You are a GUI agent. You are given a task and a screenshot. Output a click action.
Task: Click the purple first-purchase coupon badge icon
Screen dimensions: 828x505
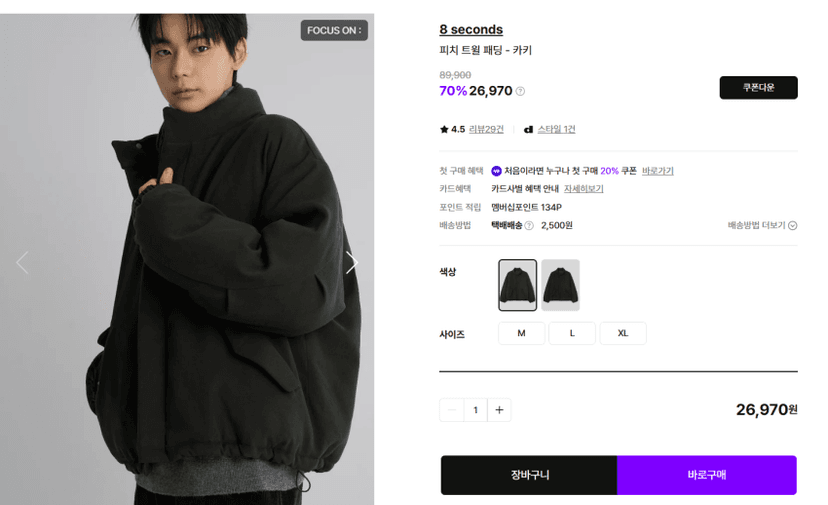496,171
